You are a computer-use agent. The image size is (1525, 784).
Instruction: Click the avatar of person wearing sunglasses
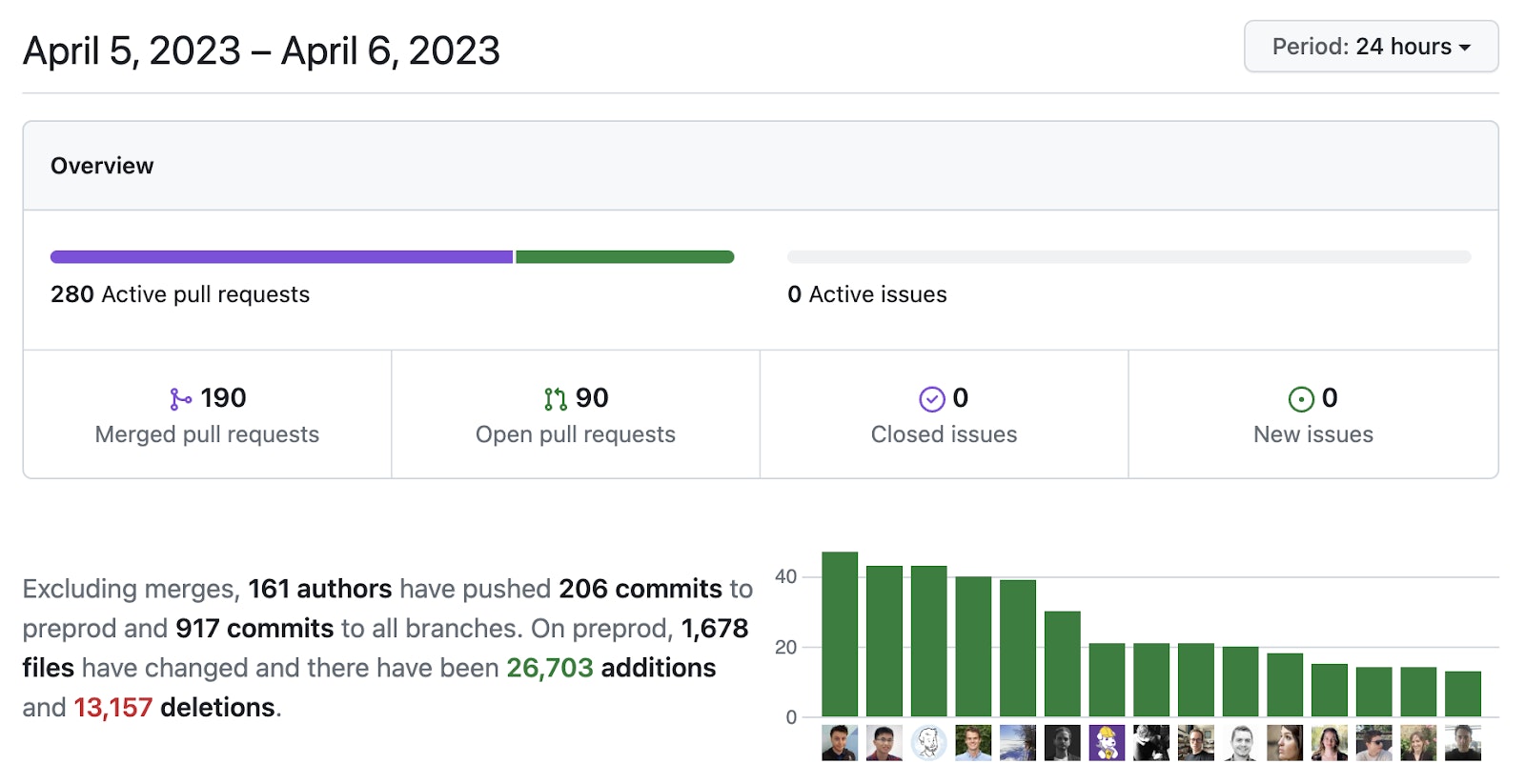click(1373, 743)
